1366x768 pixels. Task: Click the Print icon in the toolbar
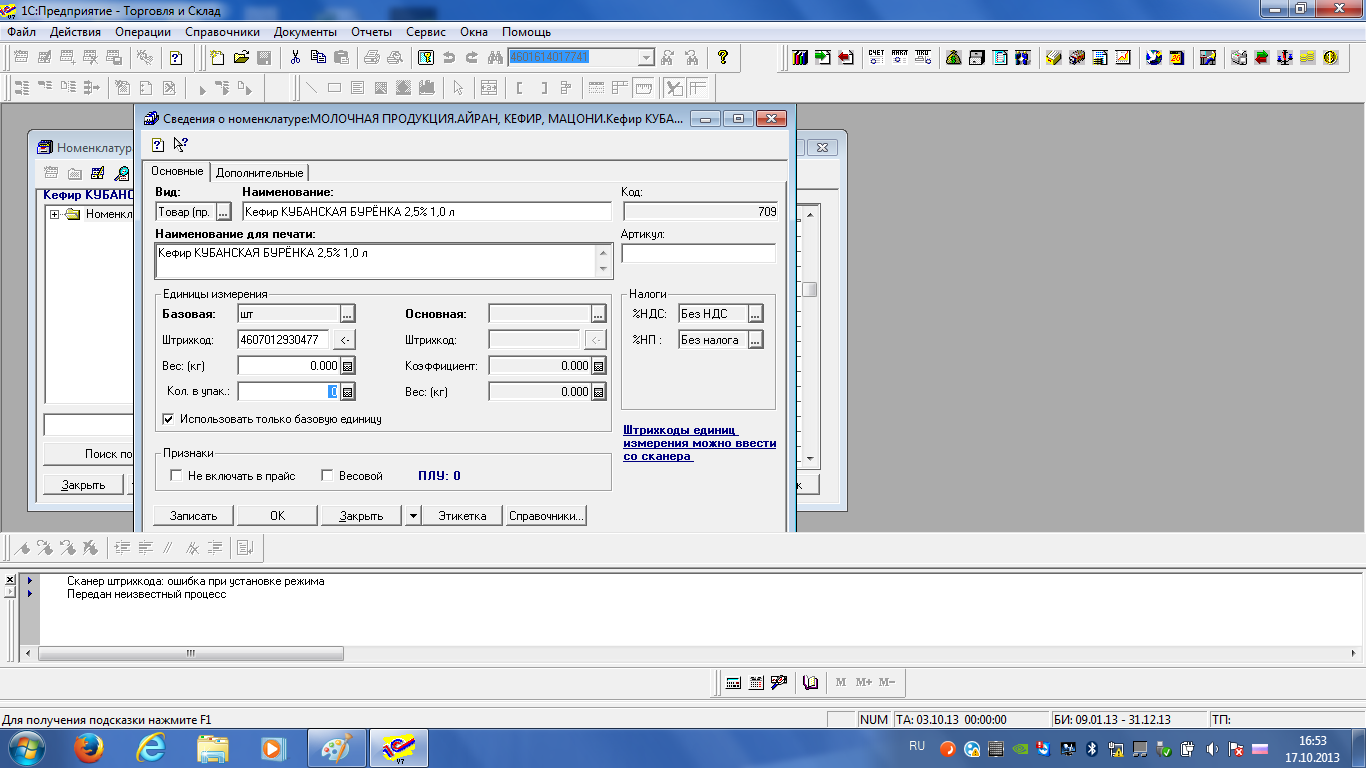[371, 58]
